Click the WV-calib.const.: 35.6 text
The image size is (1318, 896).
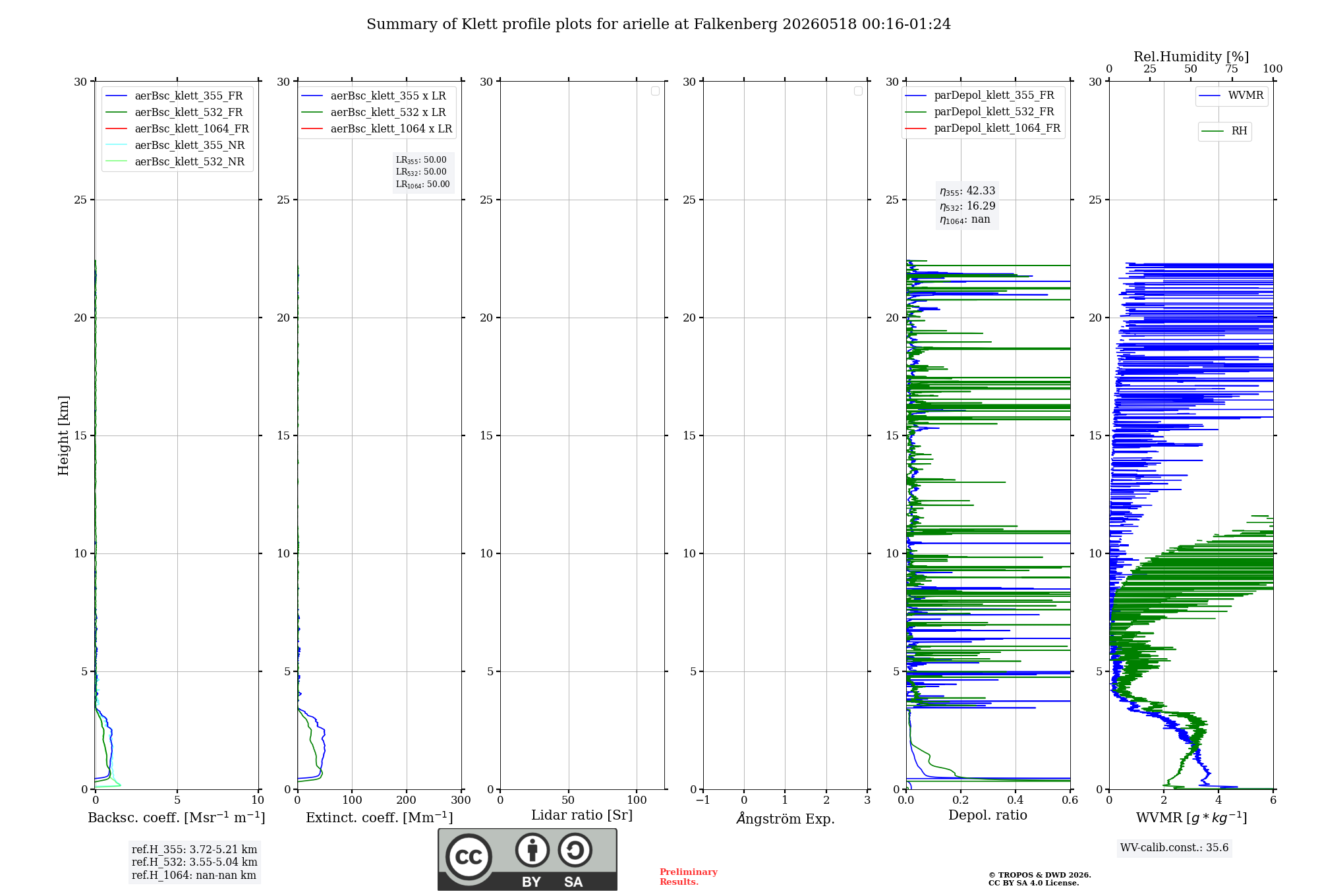(x=1174, y=848)
